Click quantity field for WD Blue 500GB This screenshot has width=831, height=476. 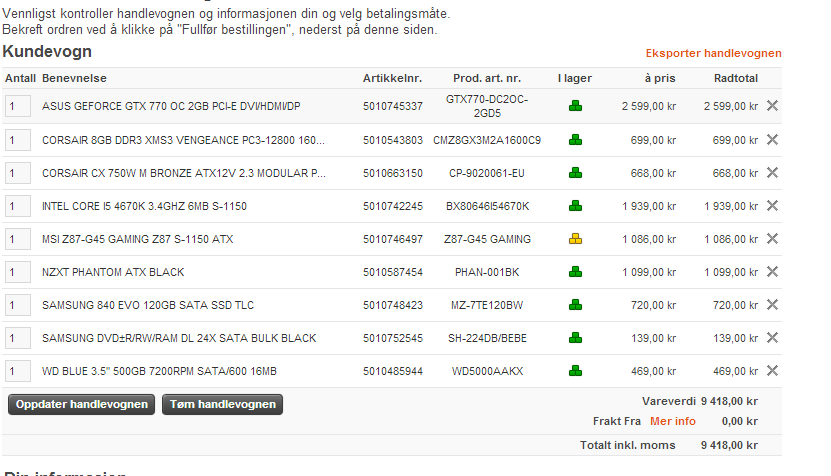[x=17, y=371]
